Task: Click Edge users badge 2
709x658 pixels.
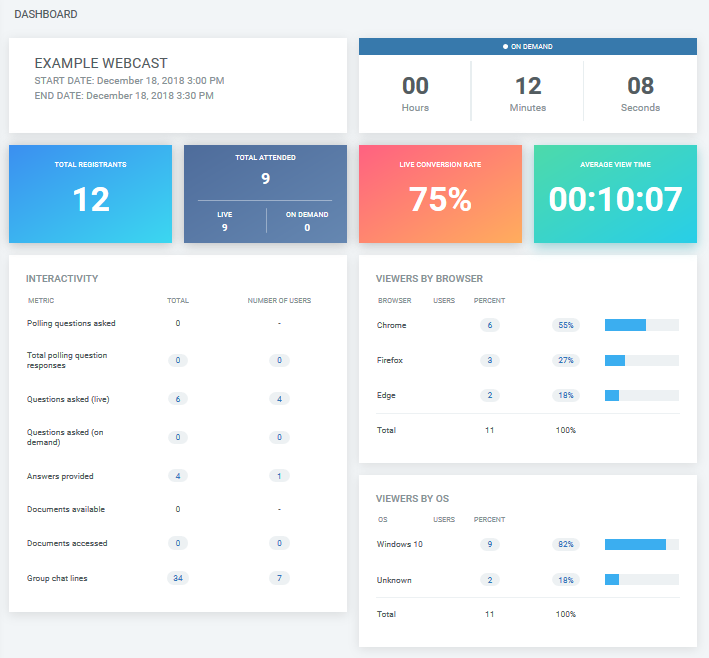Action: 490,395
